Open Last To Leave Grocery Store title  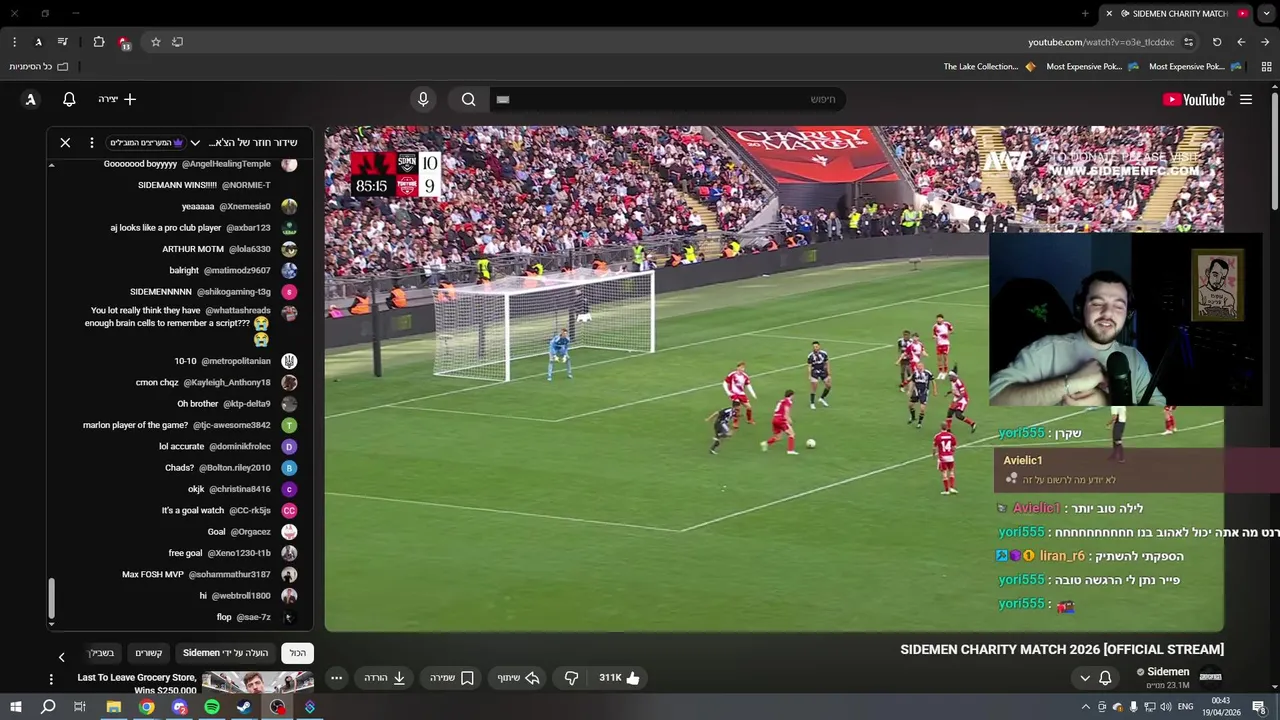pos(137,684)
